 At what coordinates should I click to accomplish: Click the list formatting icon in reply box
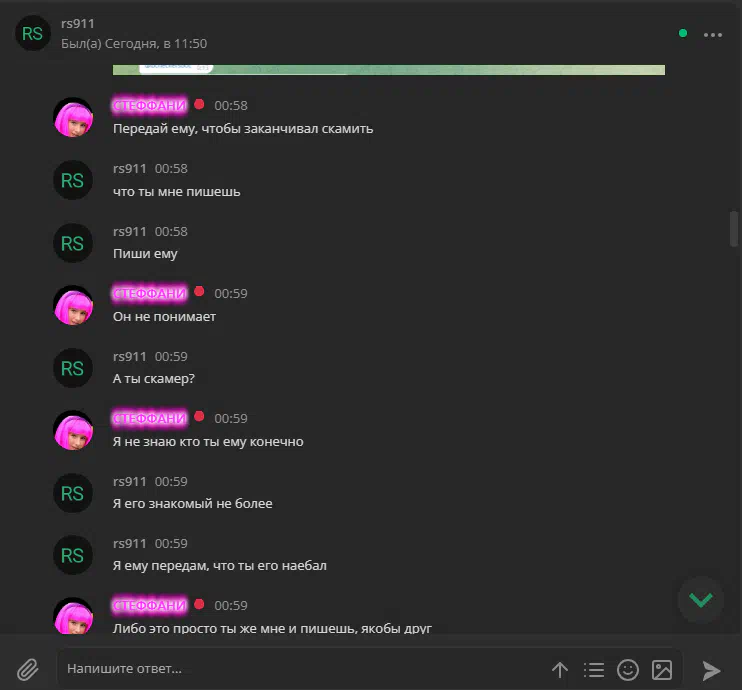[594, 670]
